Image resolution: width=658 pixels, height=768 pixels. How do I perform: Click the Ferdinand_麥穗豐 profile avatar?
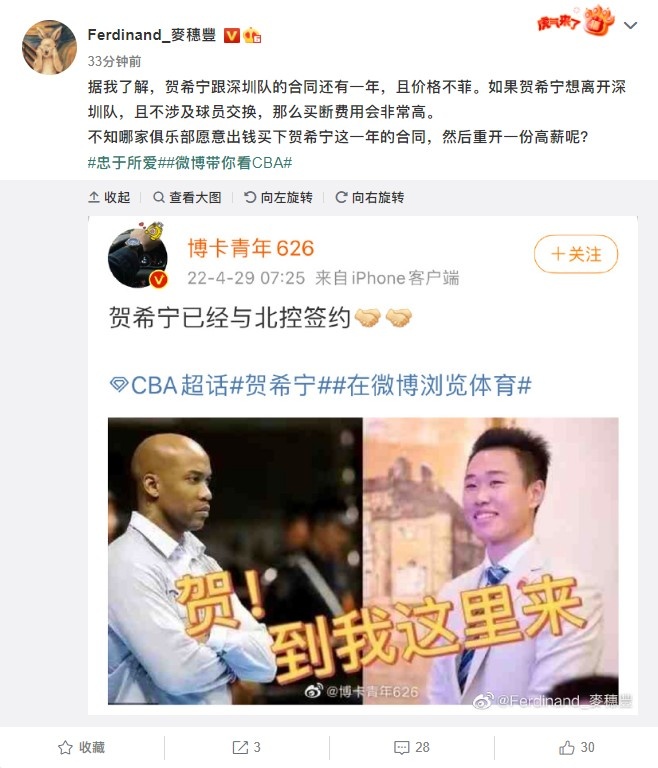coord(49,47)
